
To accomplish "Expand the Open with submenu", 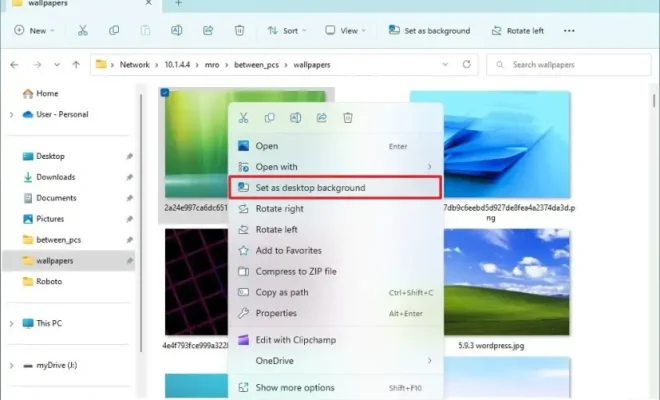I will click(x=429, y=167).
